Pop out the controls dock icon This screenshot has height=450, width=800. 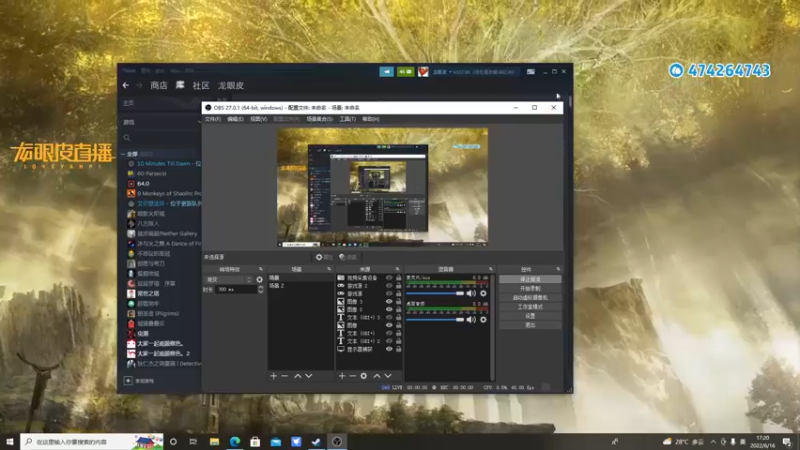pyautogui.click(x=558, y=269)
